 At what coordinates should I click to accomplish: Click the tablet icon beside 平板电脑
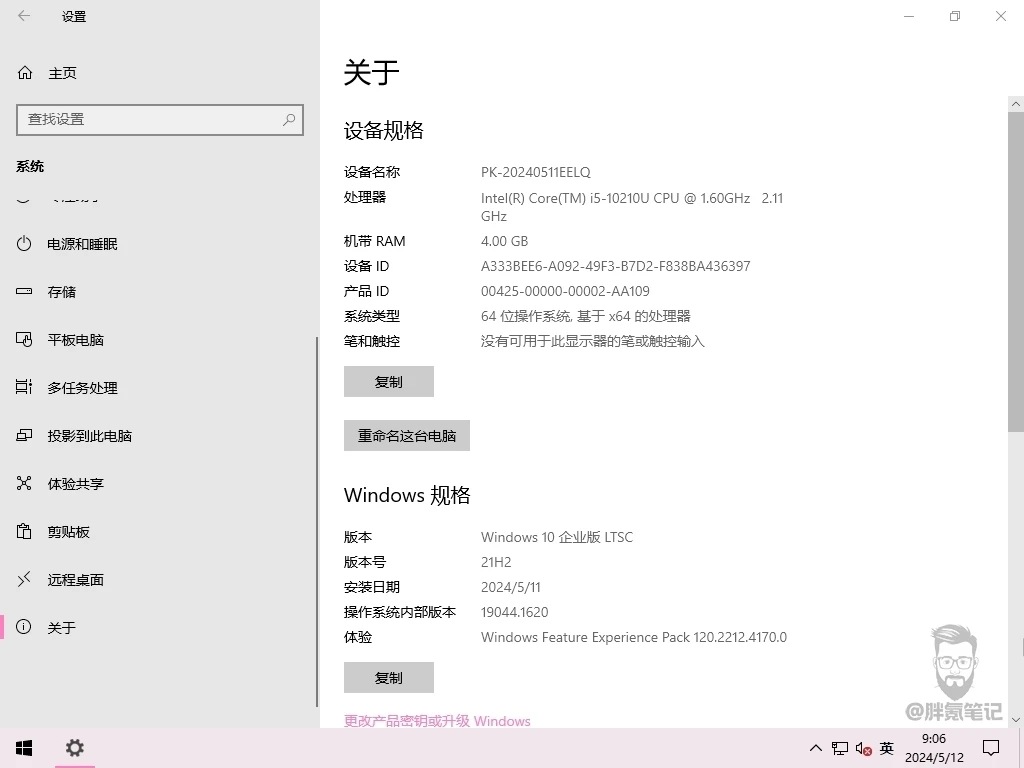point(24,340)
